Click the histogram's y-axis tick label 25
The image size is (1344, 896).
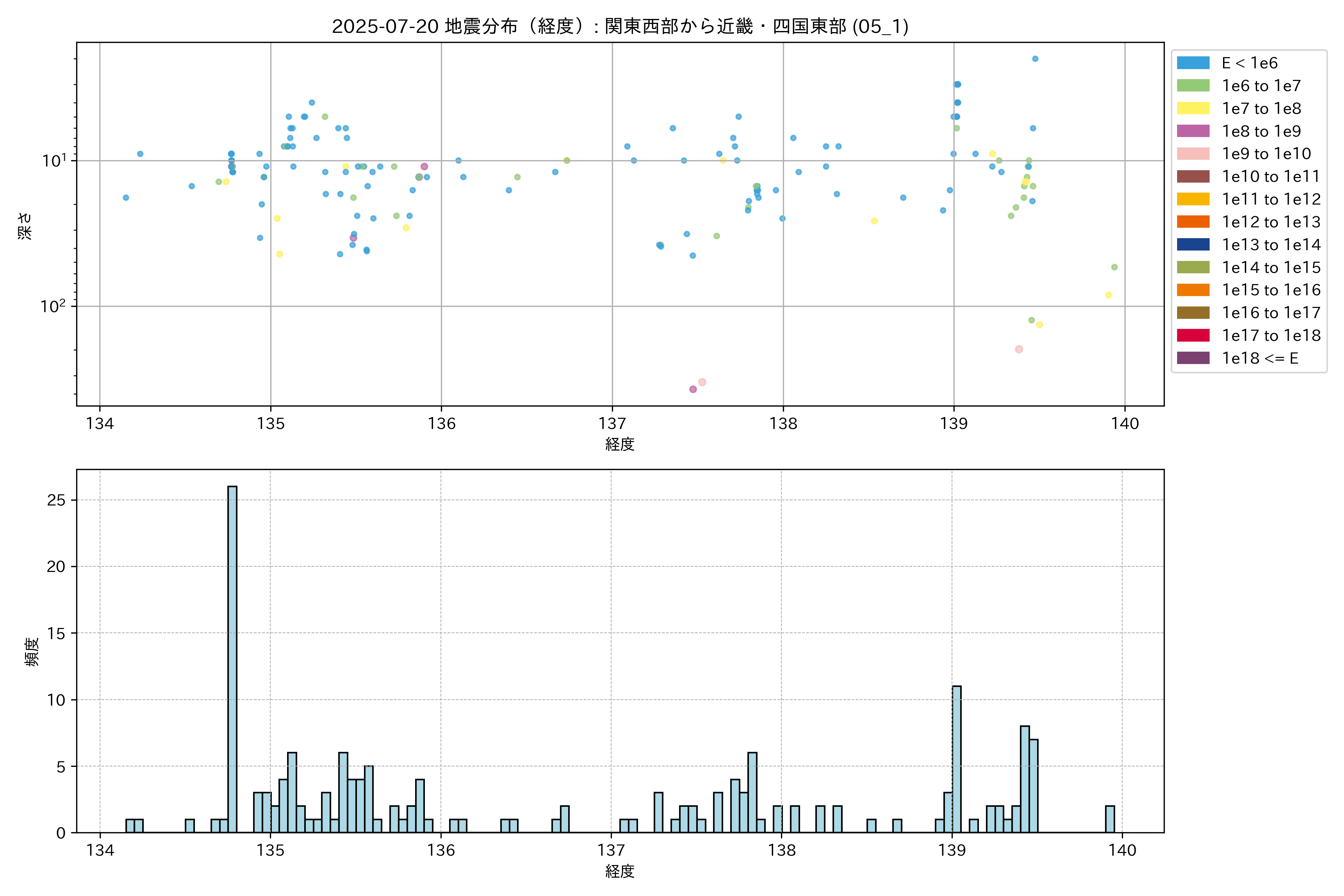pos(56,500)
